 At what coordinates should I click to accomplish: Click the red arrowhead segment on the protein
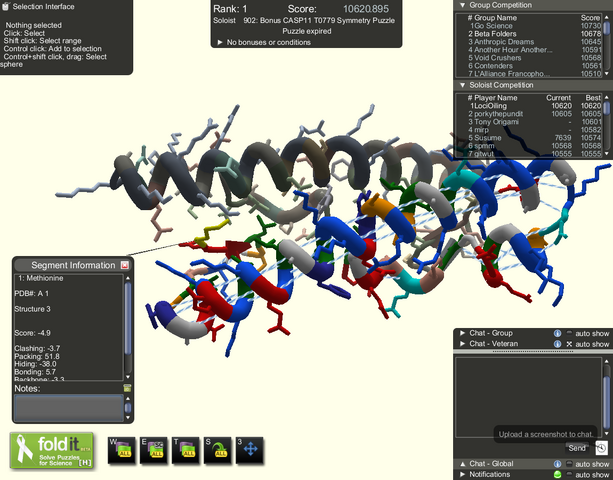[x=238, y=248]
